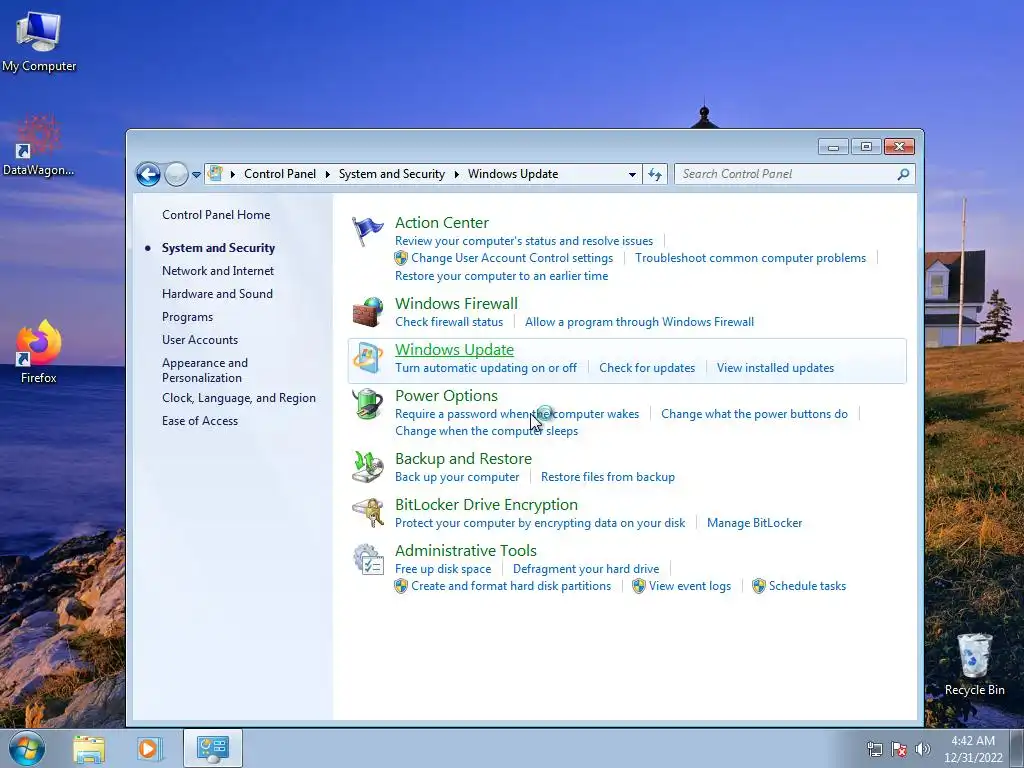The height and width of the screenshot is (768, 1024).
Task: Expand the recent pages dropdown arrow
Action: point(196,174)
